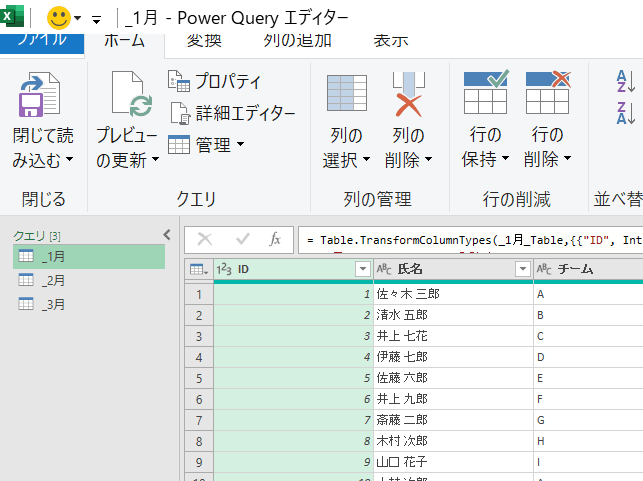Select row number 5 header

click(199, 378)
